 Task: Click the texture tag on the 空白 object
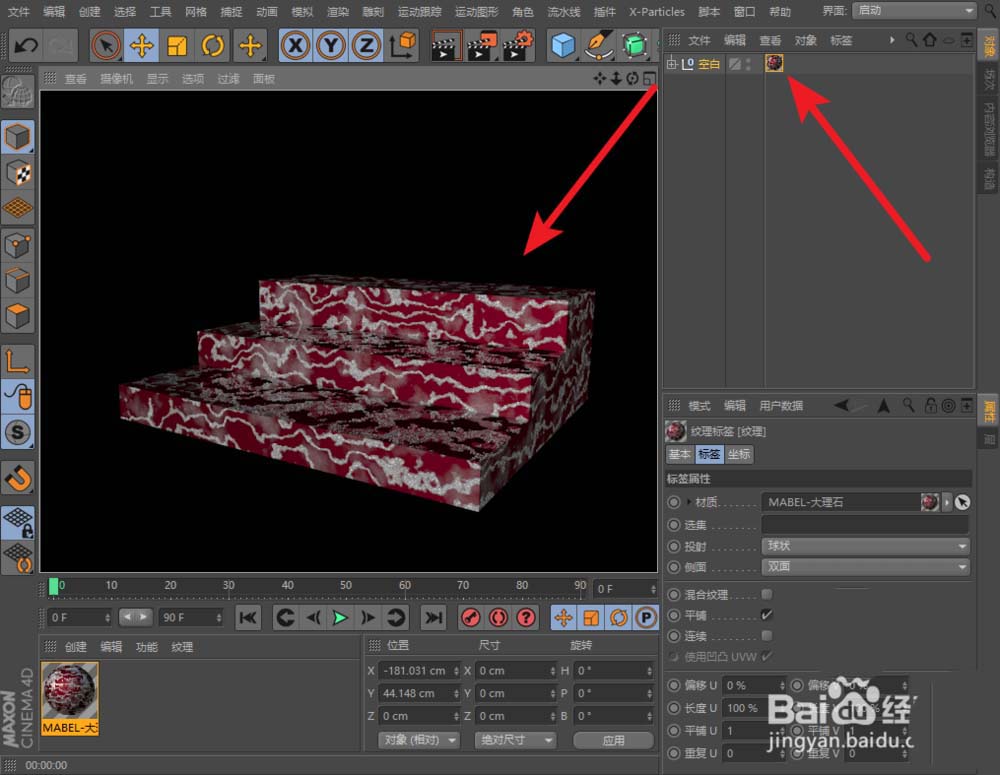click(774, 63)
